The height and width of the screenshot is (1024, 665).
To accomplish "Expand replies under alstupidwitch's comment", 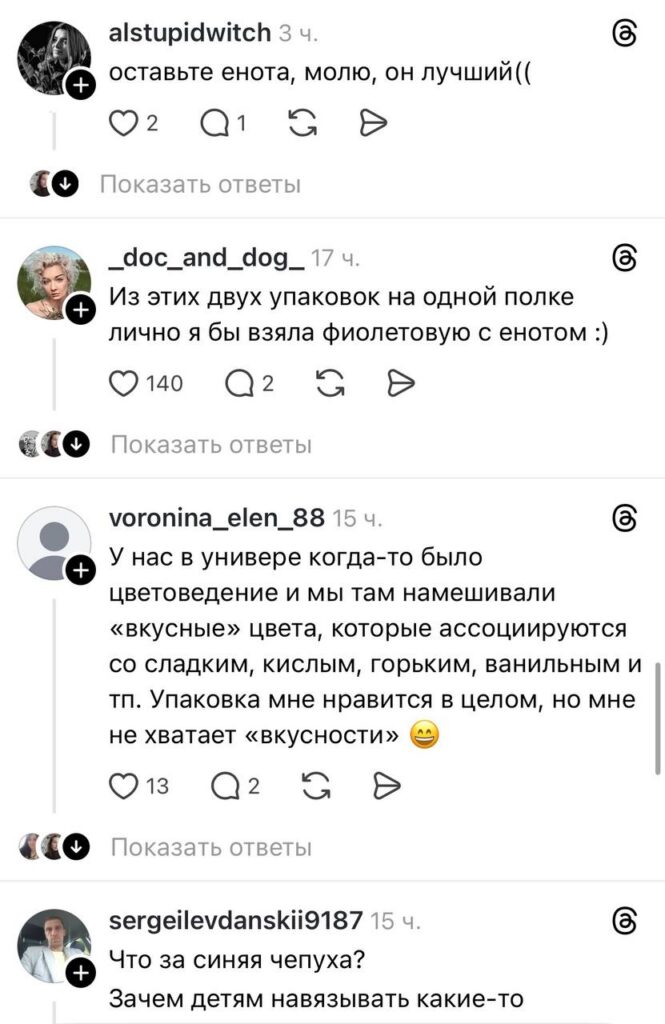I will pyautogui.click(x=200, y=184).
